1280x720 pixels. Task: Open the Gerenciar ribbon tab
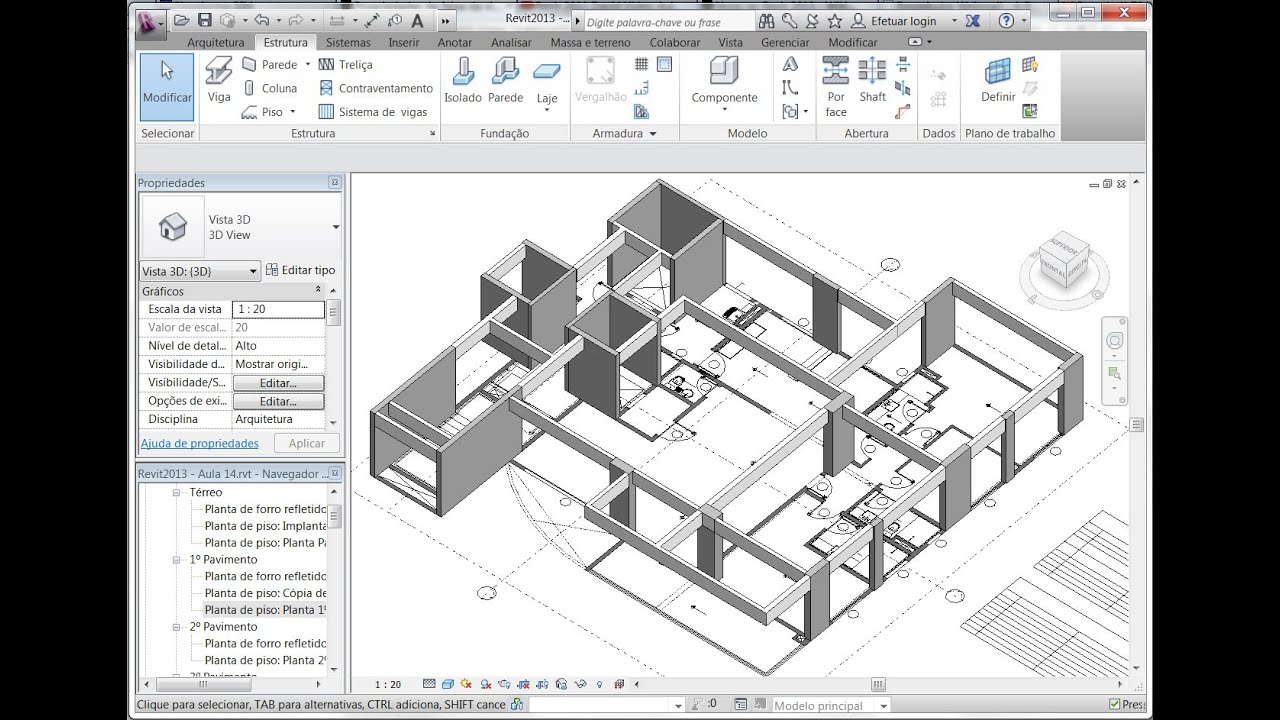[x=785, y=42]
